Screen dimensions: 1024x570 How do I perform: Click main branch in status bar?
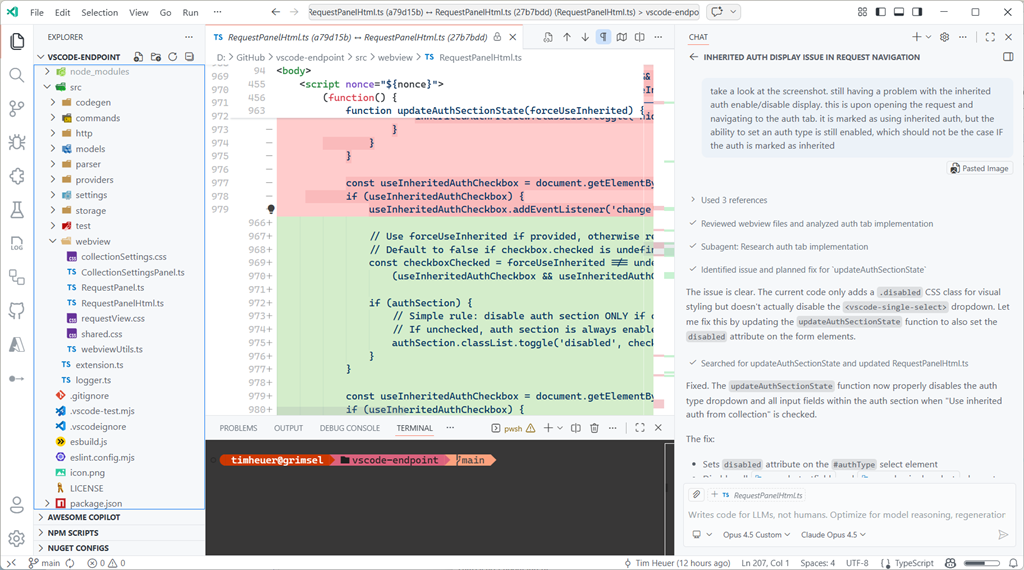(44, 563)
